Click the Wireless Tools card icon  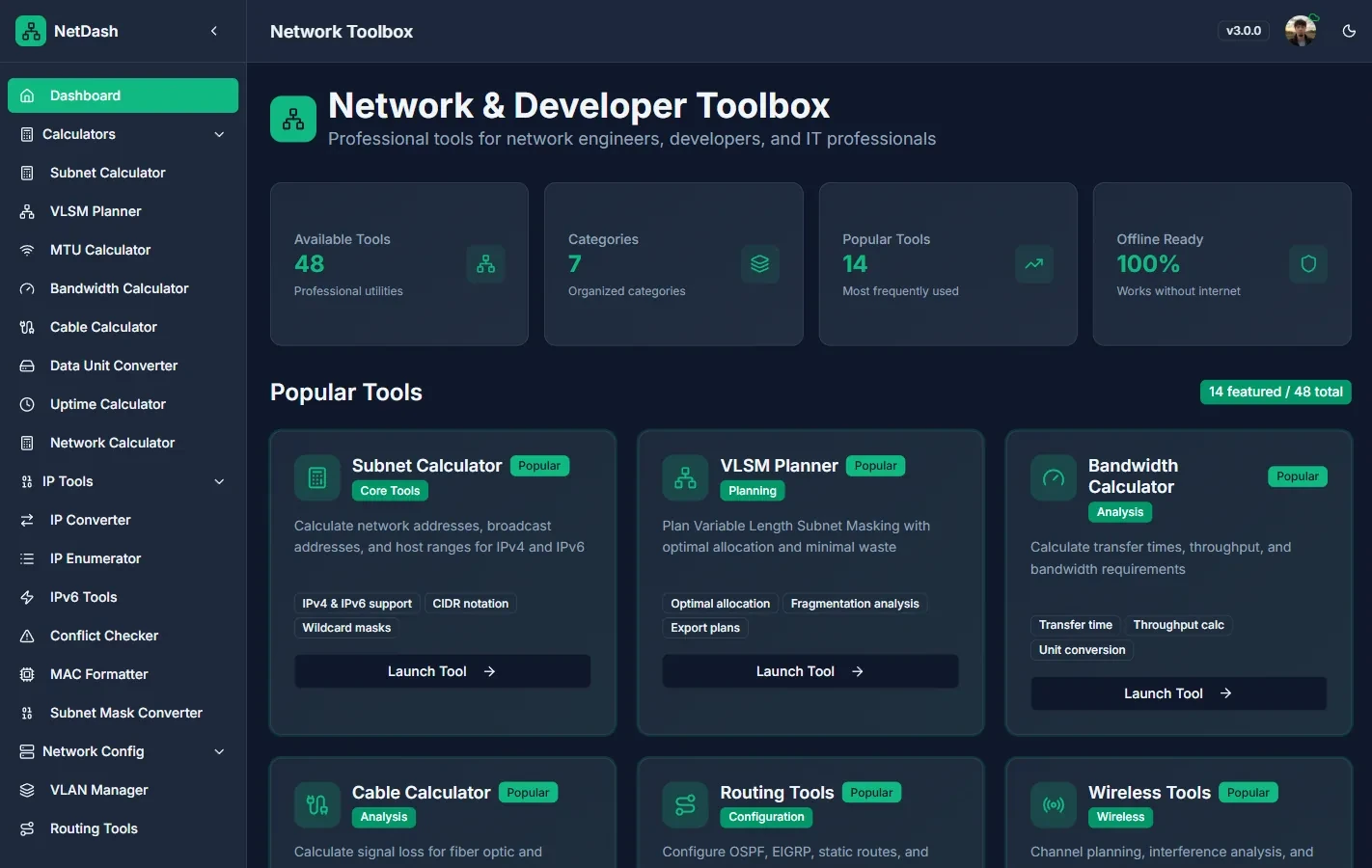(1054, 804)
